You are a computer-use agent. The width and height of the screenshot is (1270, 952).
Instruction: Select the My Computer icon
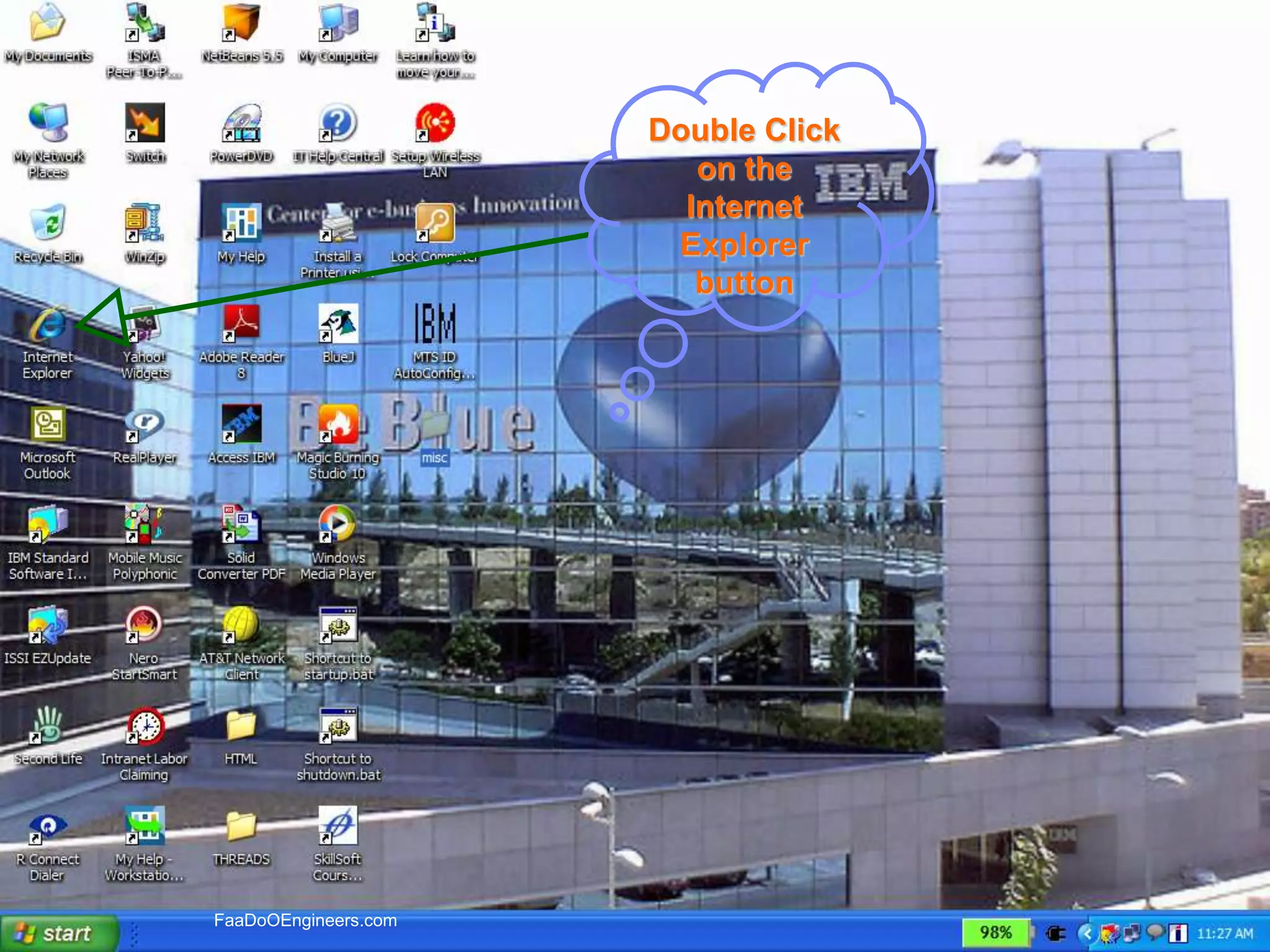pos(338,22)
